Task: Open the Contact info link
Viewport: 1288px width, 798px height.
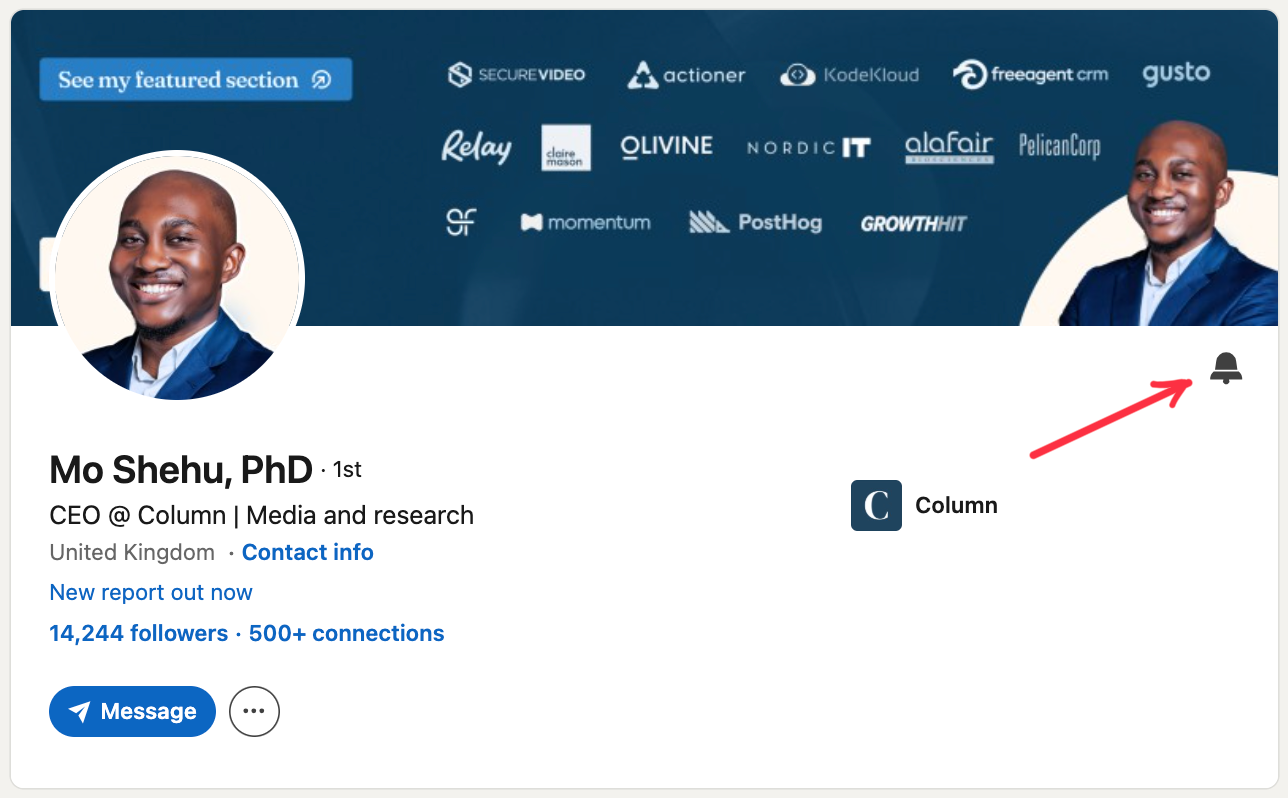Action: click(307, 552)
